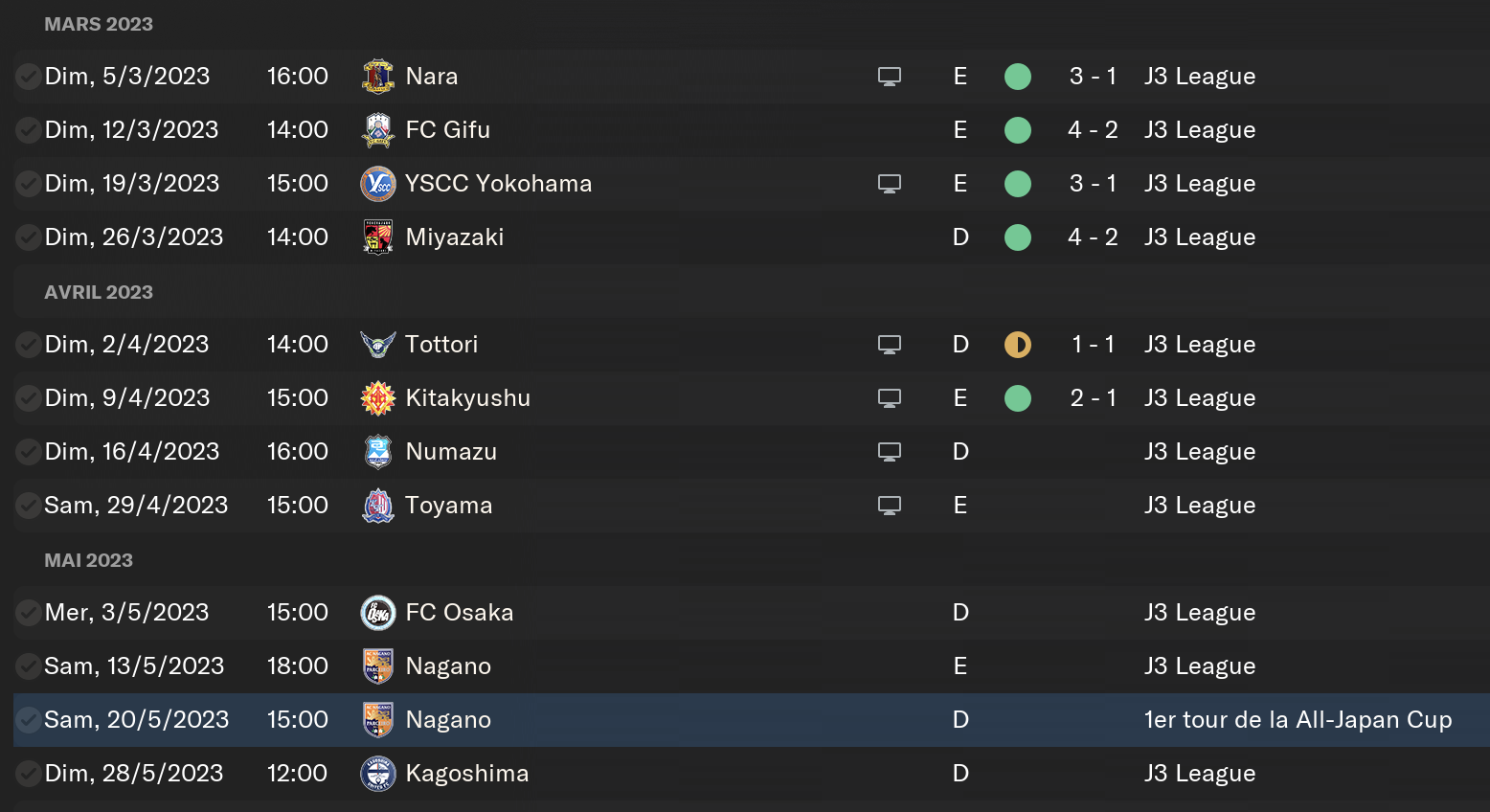Click the yellow draw indicator for Tottori

pyautogui.click(x=1018, y=345)
